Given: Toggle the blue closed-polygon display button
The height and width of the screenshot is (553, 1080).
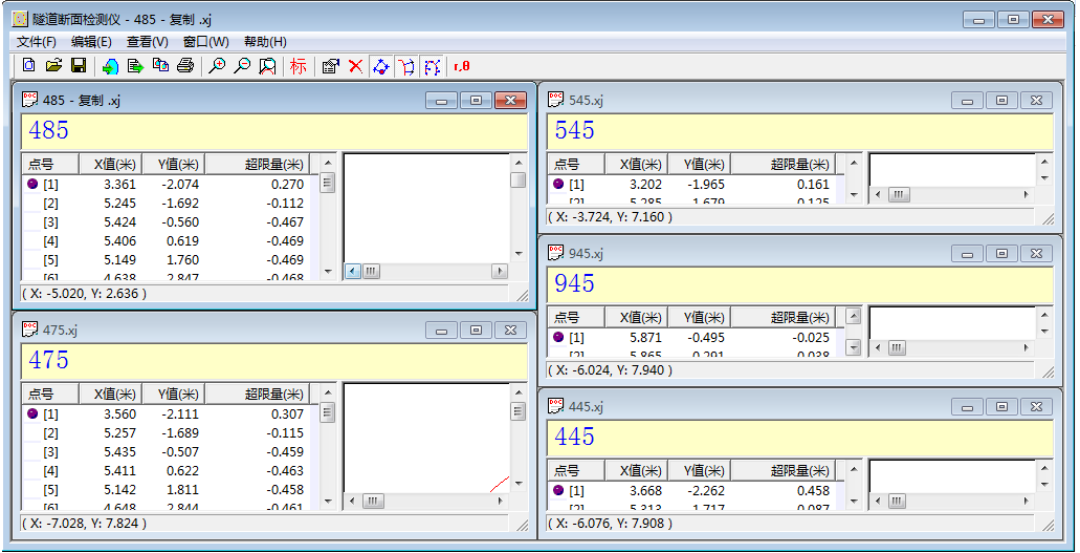Looking at the screenshot, I should click(381, 66).
